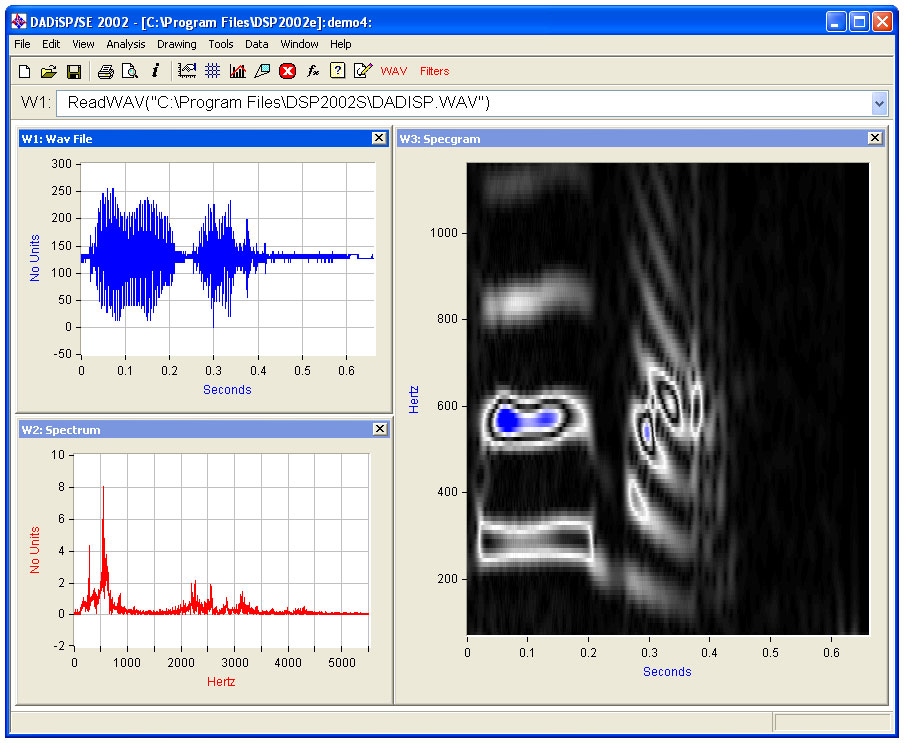Open the fx function icon
Screen dimensions: 904x743
tap(312, 71)
